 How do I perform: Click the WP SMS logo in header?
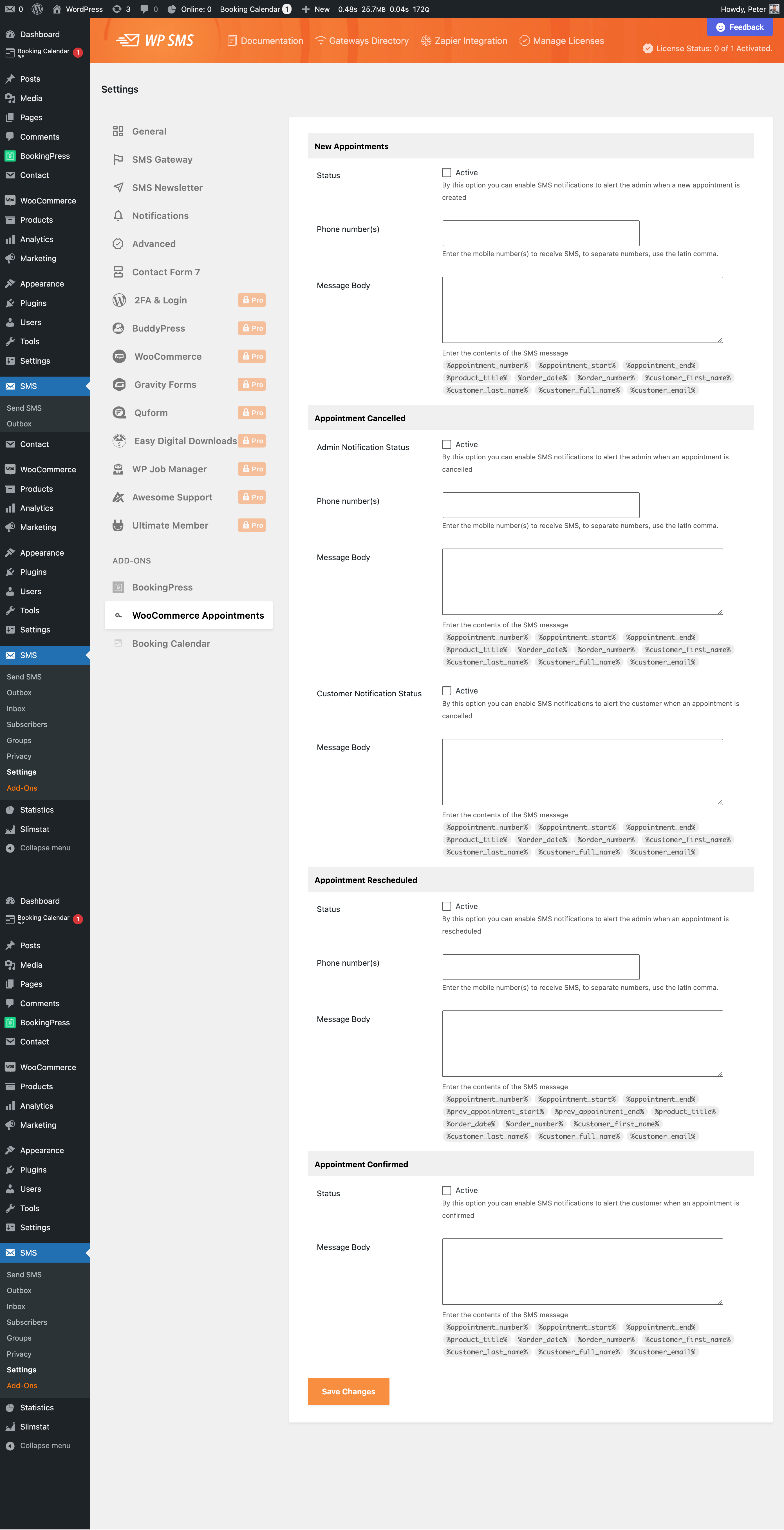click(156, 40)
